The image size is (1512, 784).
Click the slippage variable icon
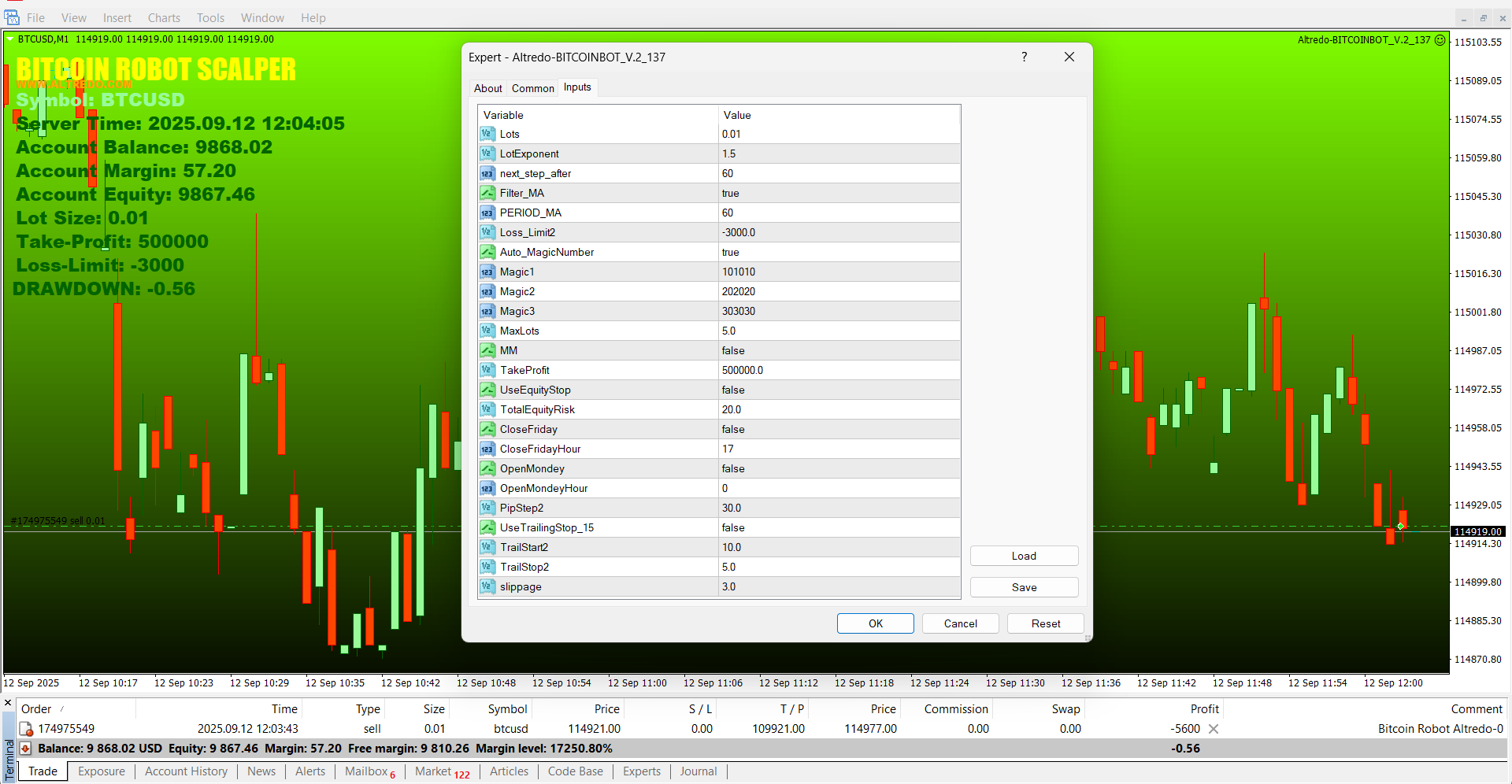click(x=487, y=586)
